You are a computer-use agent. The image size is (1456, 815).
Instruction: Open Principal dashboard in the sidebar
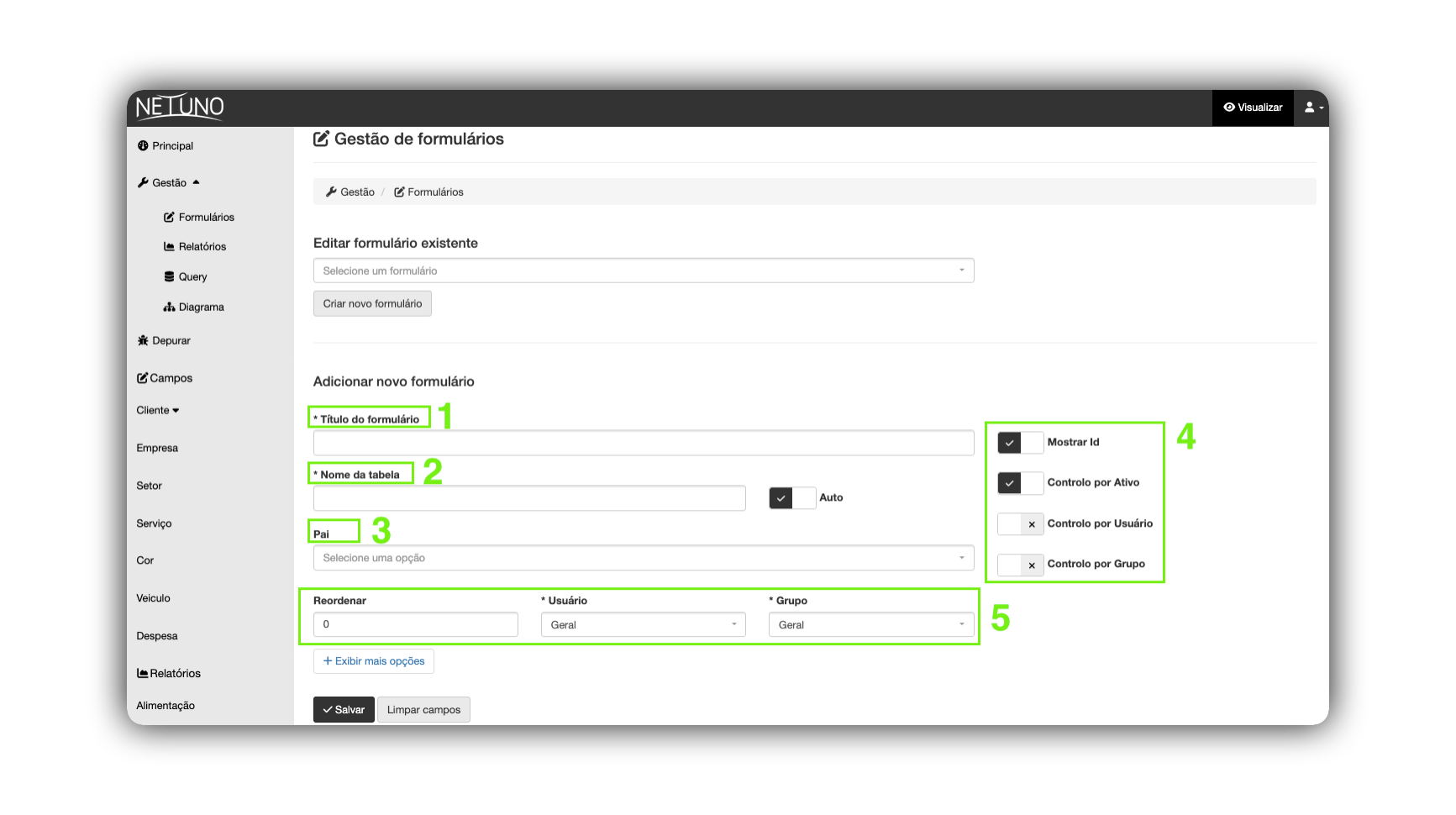(x=166, y=146)
